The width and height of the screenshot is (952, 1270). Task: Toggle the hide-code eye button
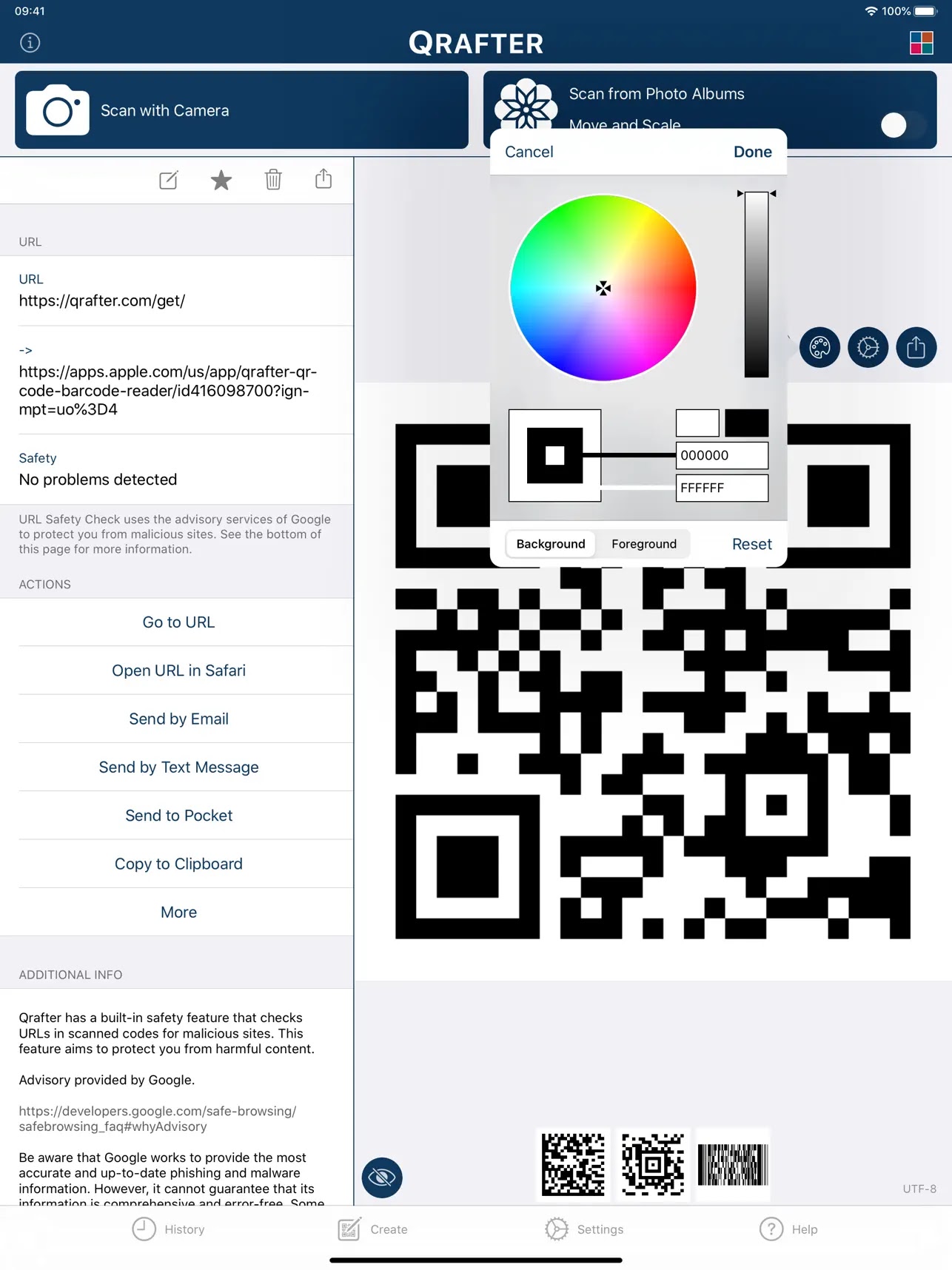[382, 1177]
